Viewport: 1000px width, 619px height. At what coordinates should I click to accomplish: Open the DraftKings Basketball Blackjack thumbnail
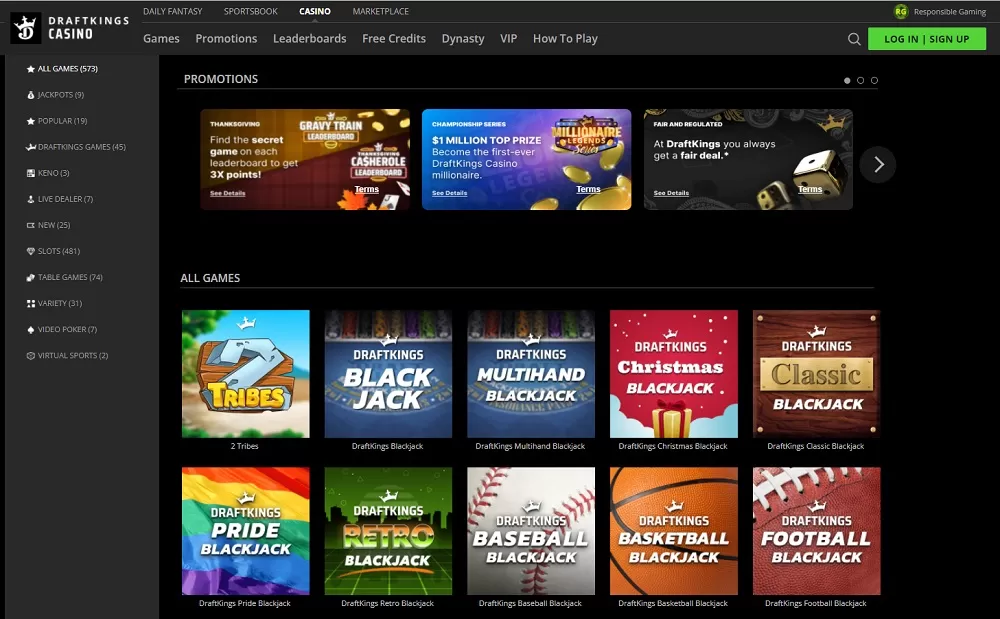point(674,531)
